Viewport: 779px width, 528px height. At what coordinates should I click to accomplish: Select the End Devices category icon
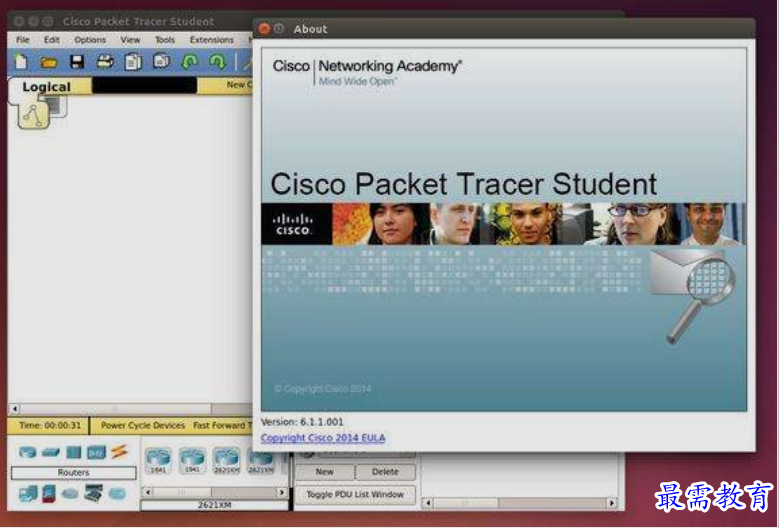(x=28, y=493)
